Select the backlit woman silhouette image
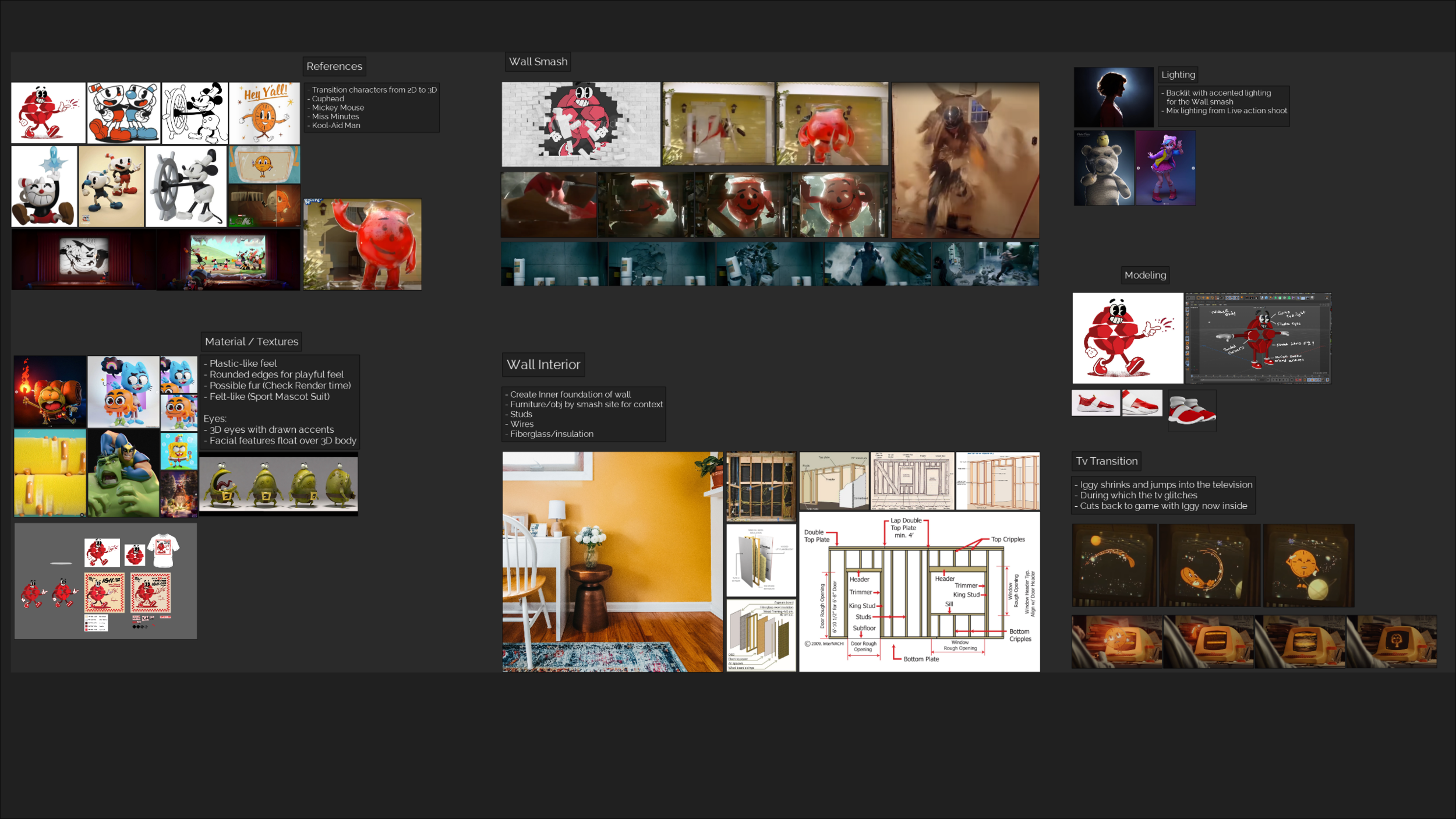The width and height of the screenshot is (1456, 819). click(x=1113, y=97)
